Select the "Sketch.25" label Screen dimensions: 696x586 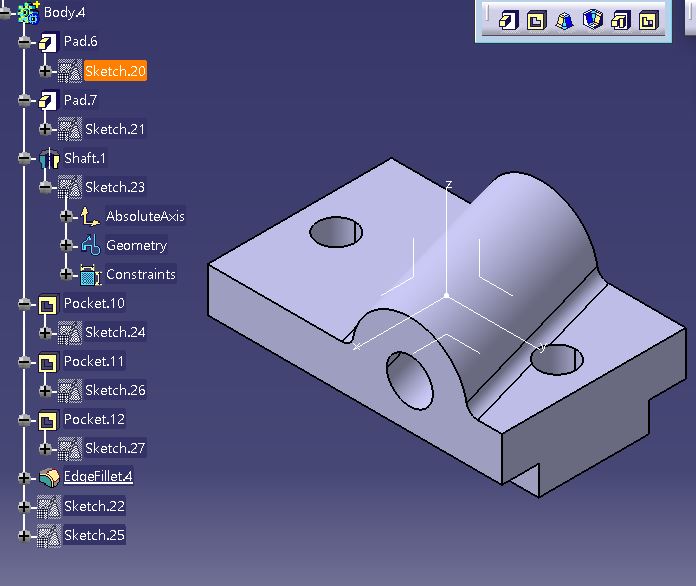click(94, 535)
